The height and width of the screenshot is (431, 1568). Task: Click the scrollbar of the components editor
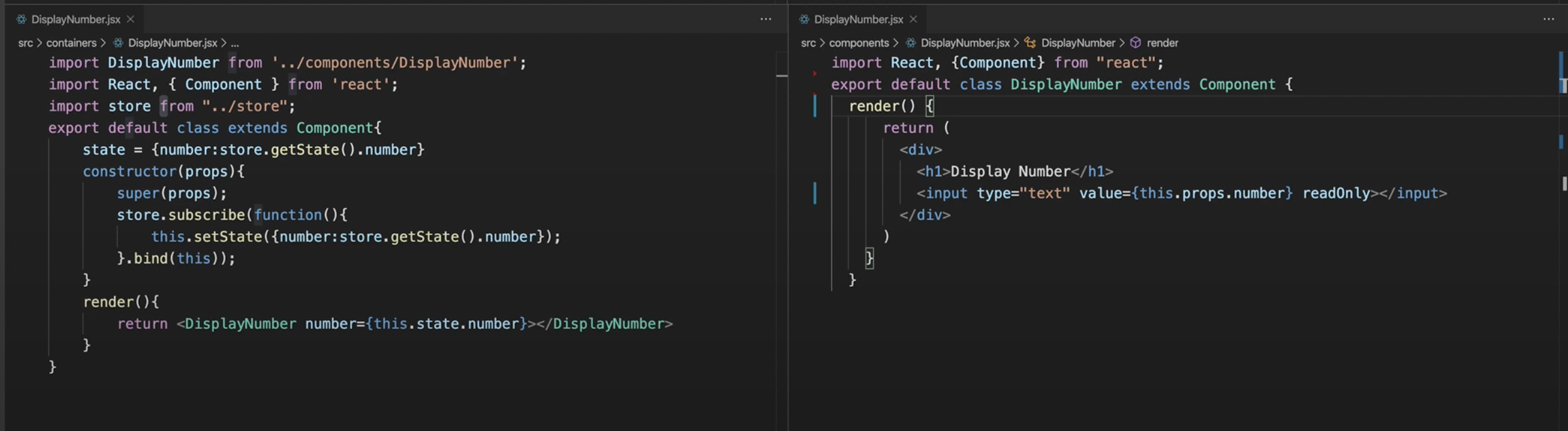1563,229
